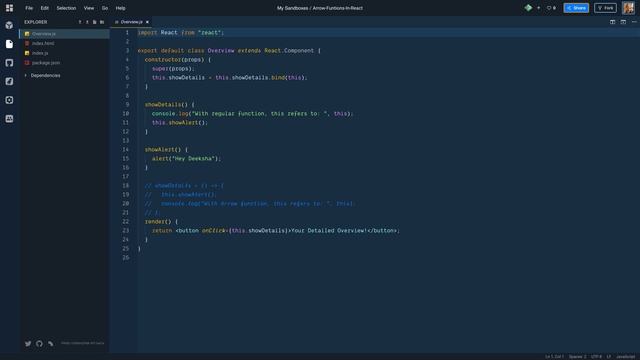Open the user avatar menu
This screenshot has width=640, height=360.
click(x=629, y=8)
